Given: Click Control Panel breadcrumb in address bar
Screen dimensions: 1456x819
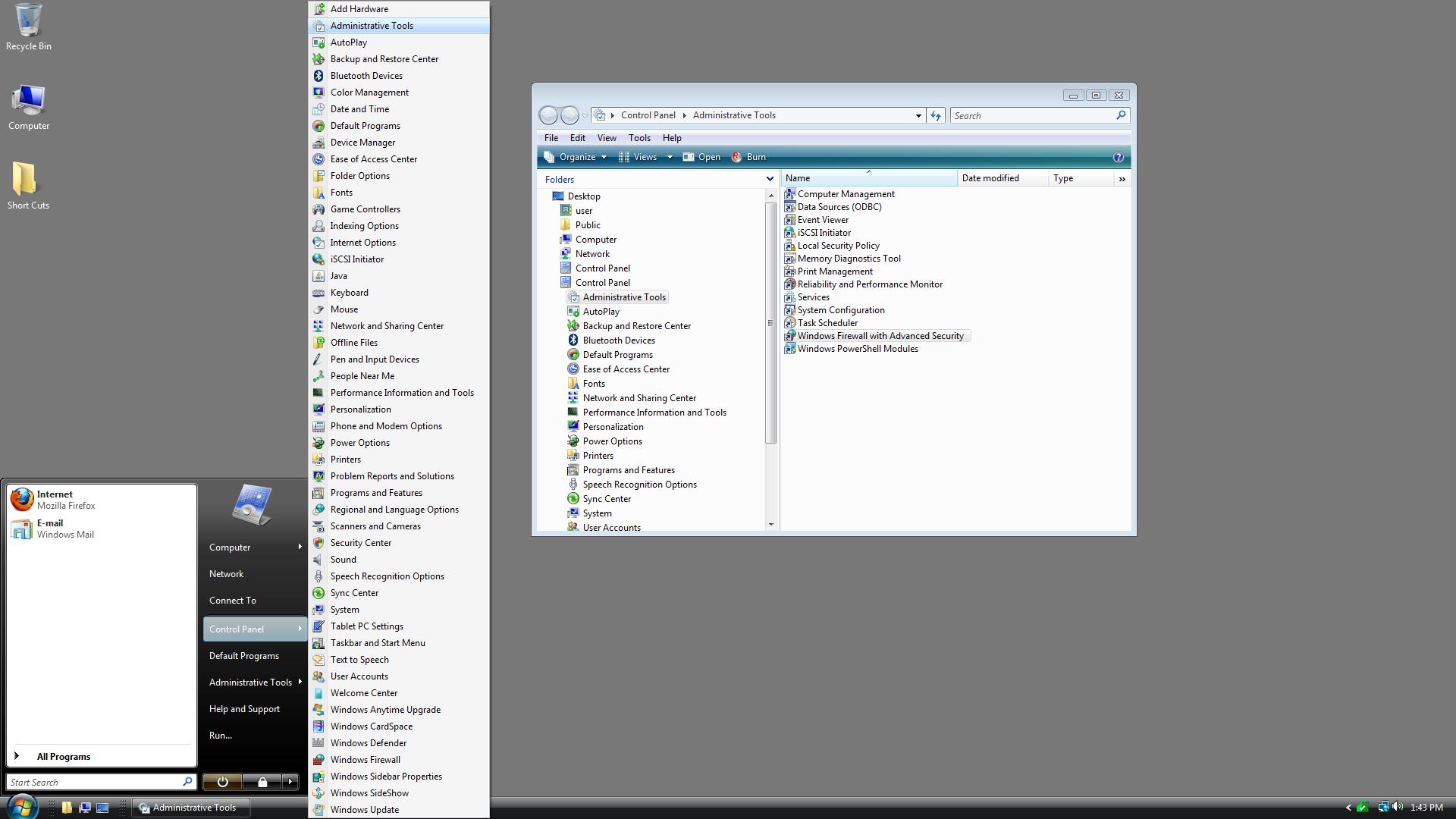Looking at the screenshot, I should [648, 115].
